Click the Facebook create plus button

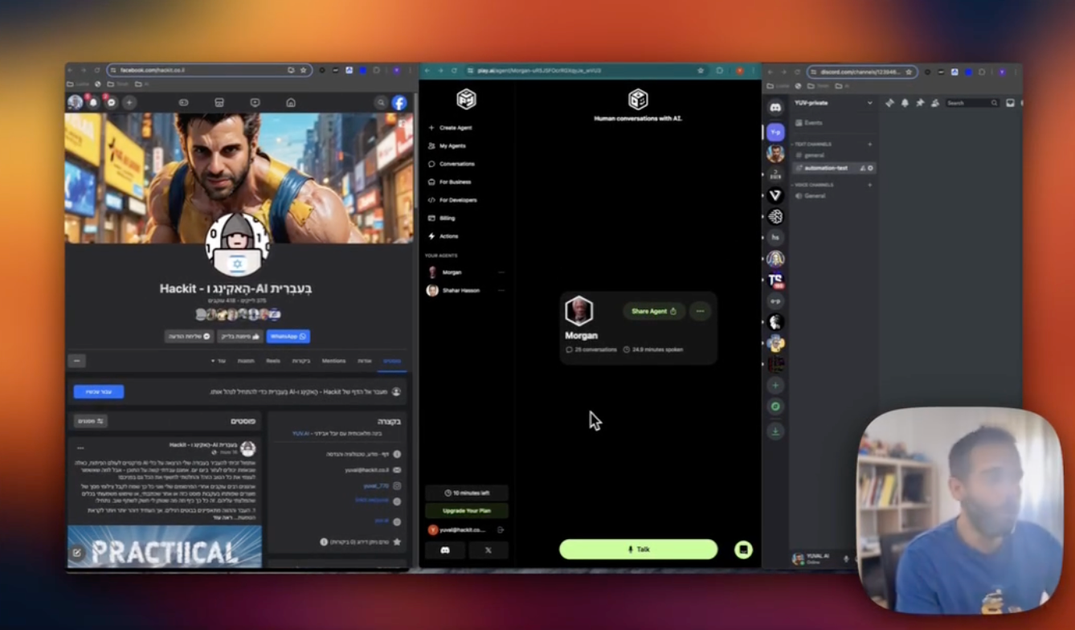129,103
